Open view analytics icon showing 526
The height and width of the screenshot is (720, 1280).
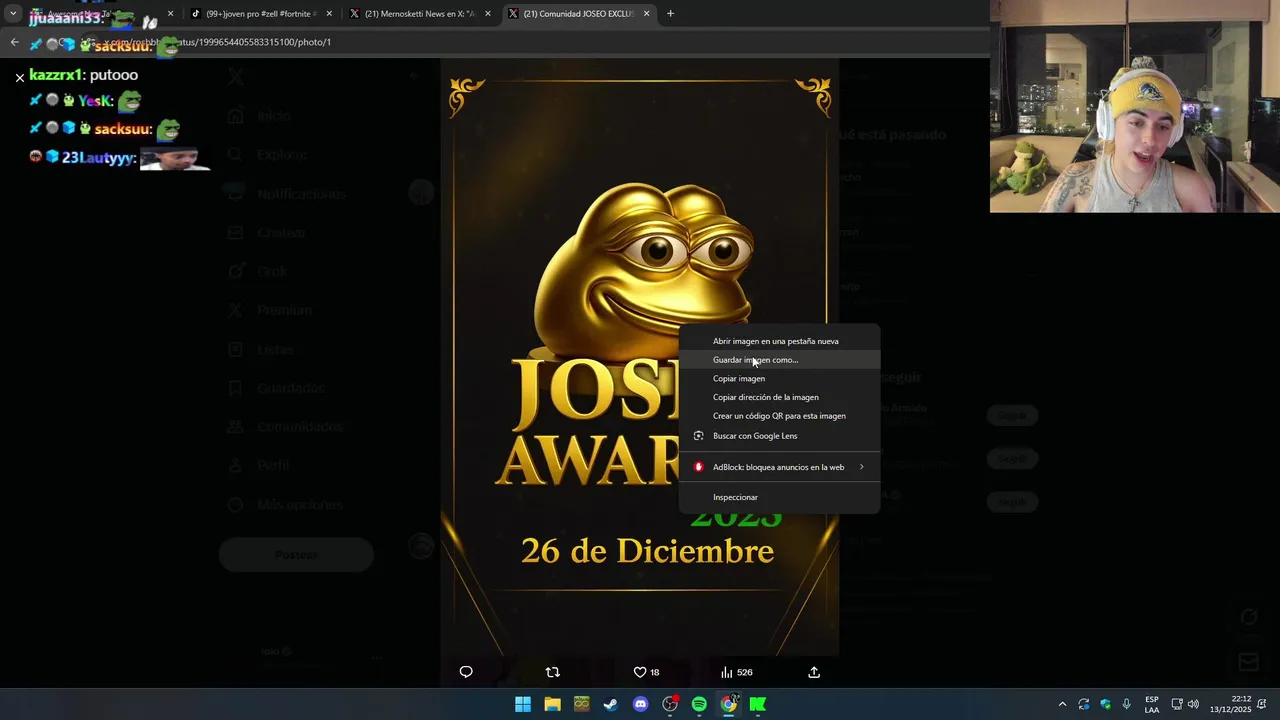tap(736, 672)
